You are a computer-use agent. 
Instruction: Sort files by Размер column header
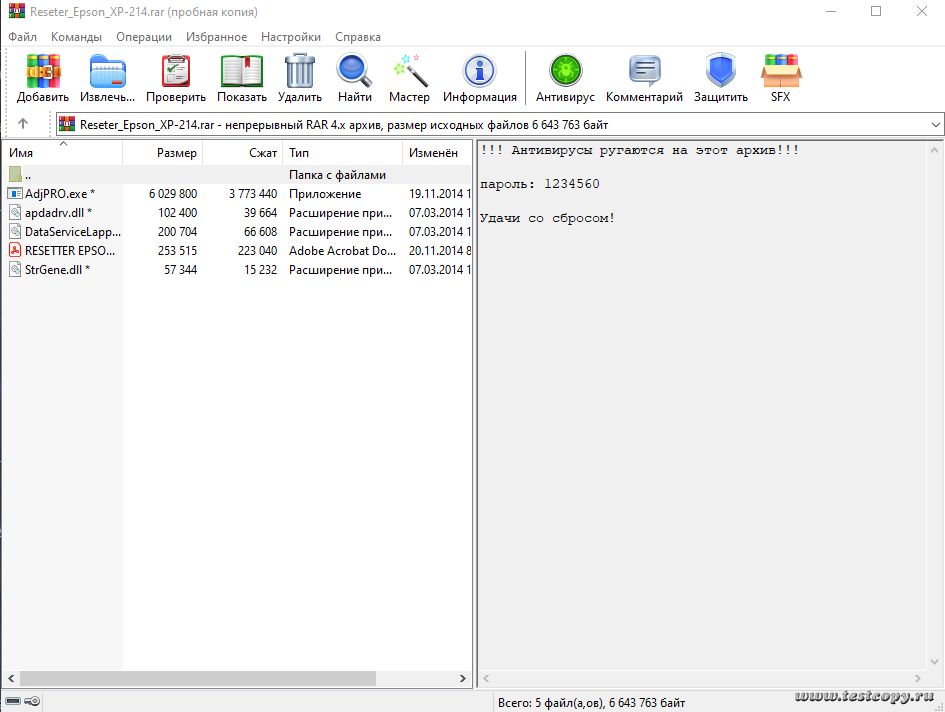pos(176,153)
